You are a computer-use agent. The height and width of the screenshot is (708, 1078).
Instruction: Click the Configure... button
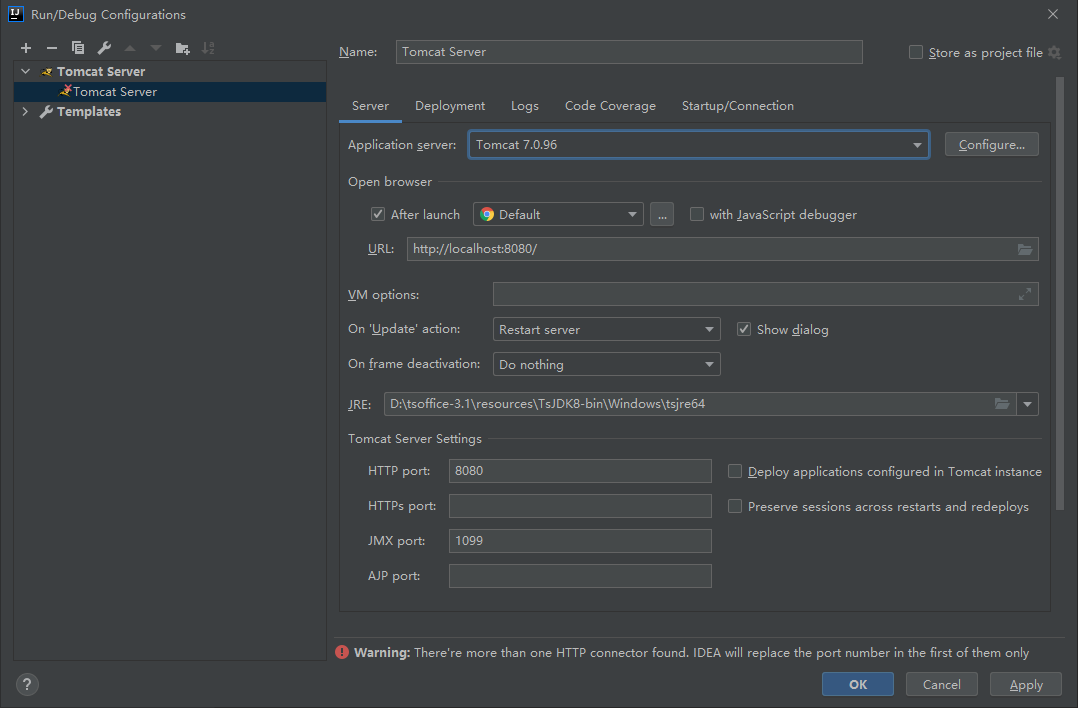991,144
